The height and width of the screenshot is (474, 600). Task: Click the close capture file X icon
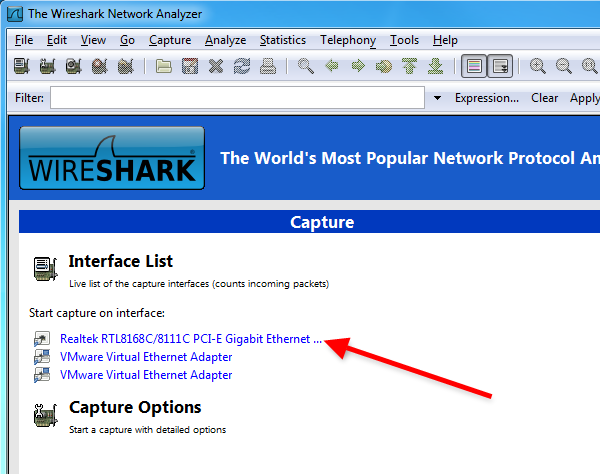(216, 67)
